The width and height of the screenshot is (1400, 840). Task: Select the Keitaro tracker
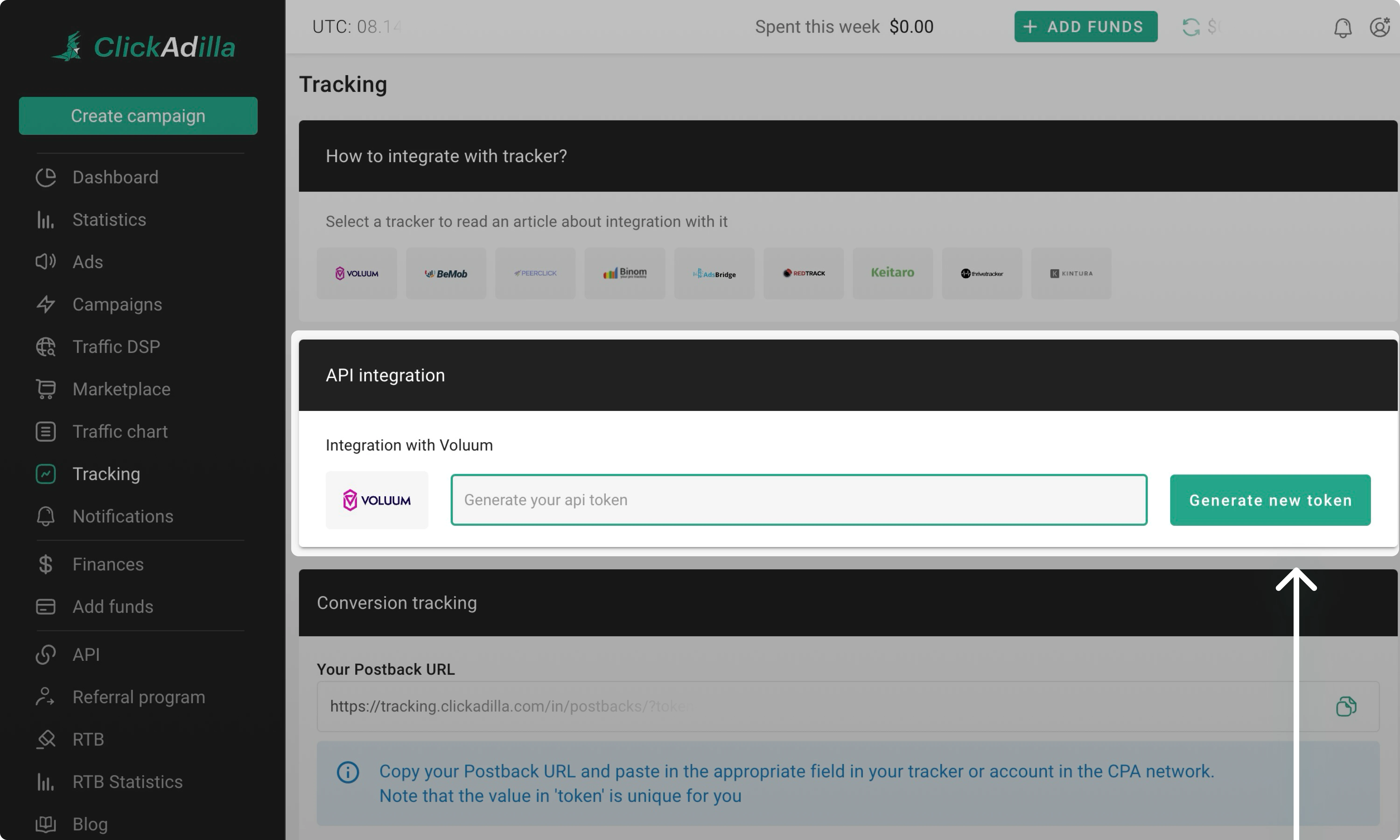(x=892, y=273)
